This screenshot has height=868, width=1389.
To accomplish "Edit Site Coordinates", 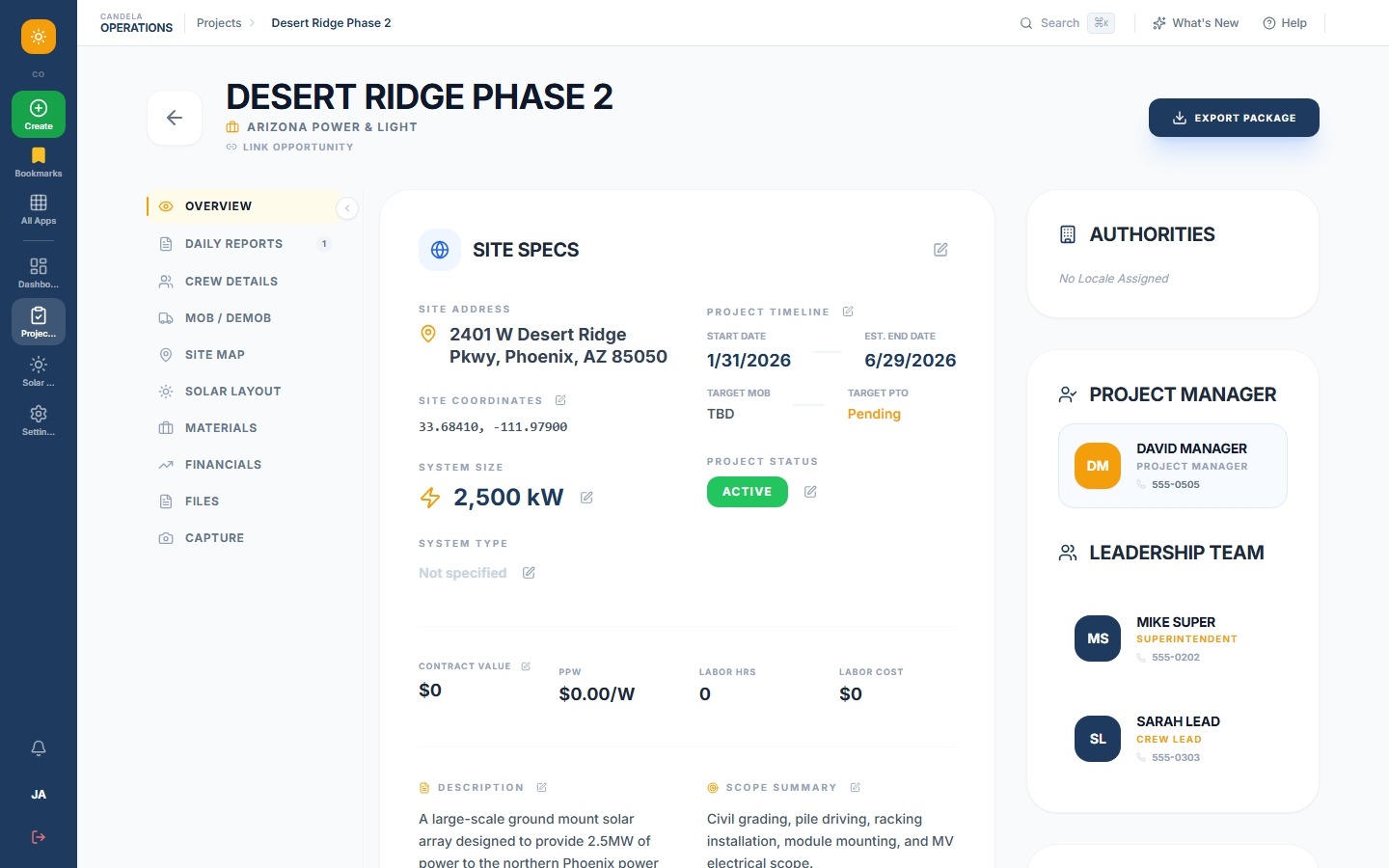I will coord(560,400).
